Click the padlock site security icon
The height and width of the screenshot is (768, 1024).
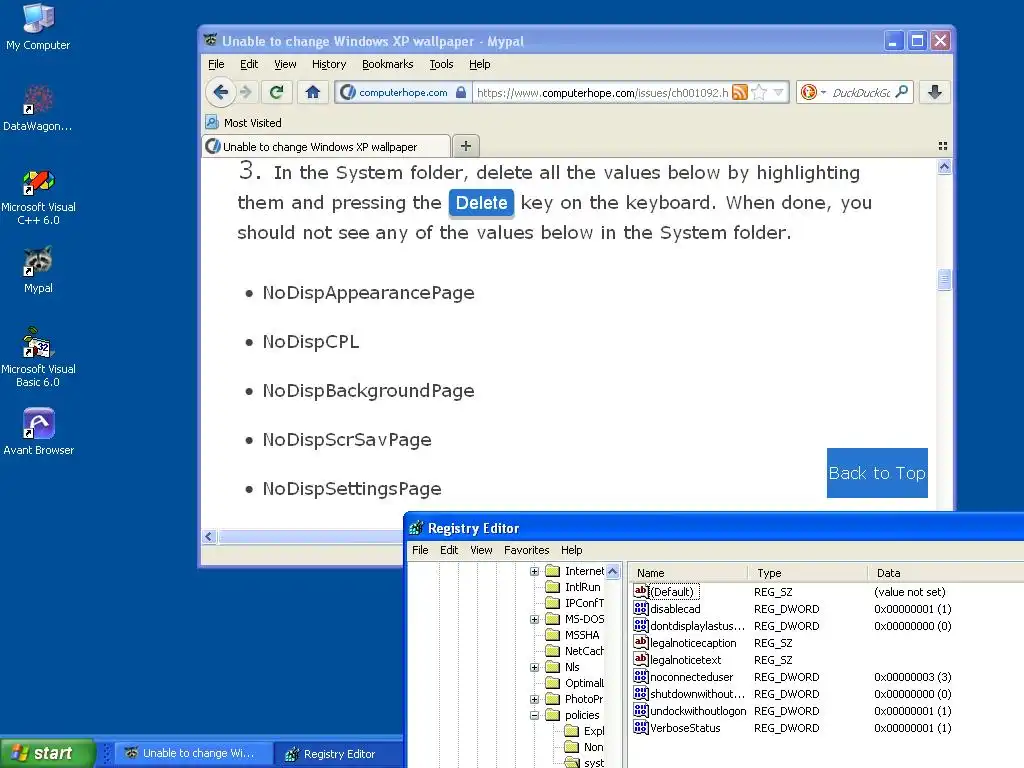click(461, 92)
